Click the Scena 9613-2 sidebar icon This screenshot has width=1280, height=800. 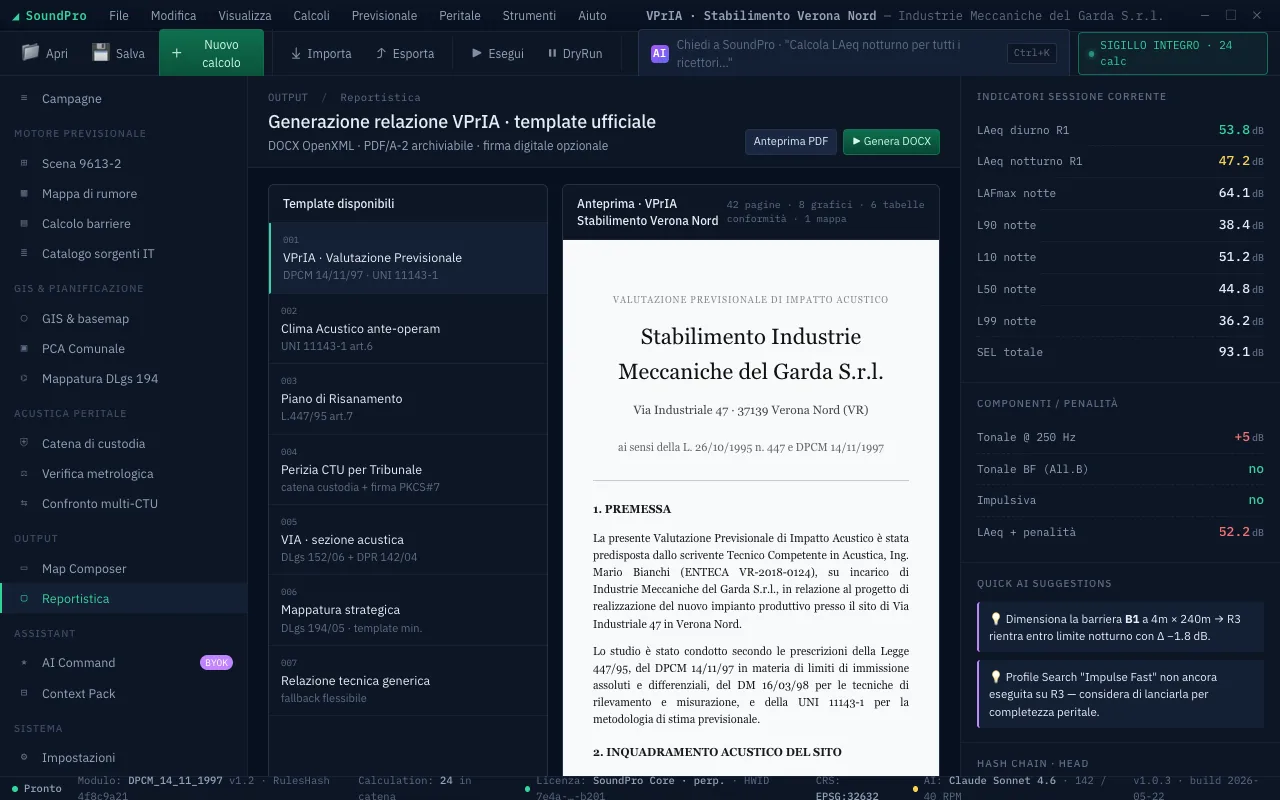24,164
